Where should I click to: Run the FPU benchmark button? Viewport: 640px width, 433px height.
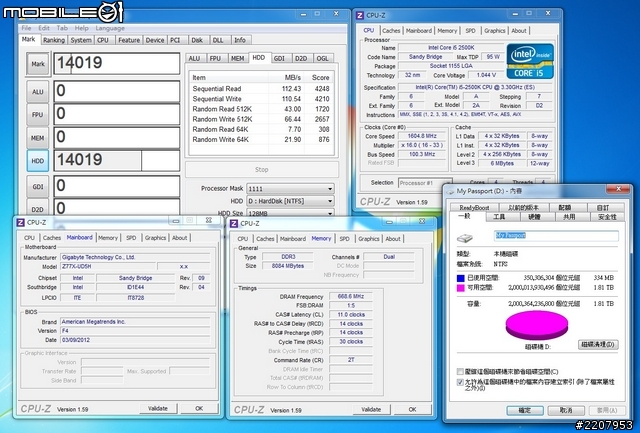pos(38,115)
